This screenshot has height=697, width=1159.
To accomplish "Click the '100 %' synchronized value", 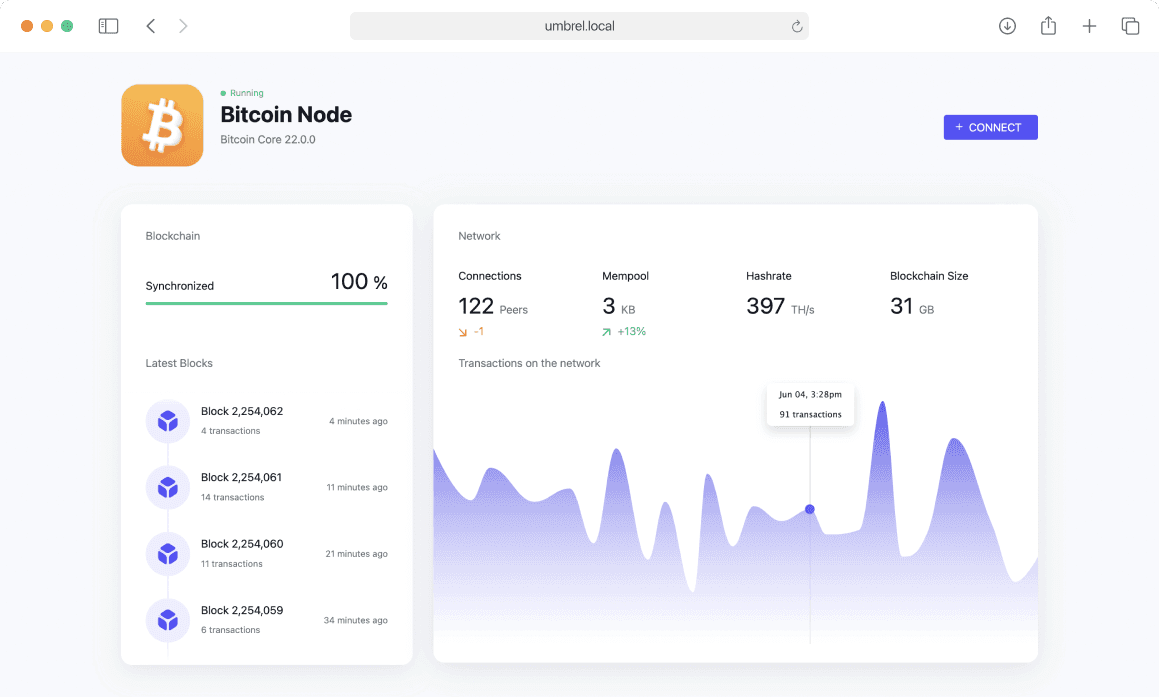I will click(x=359, y=282).
